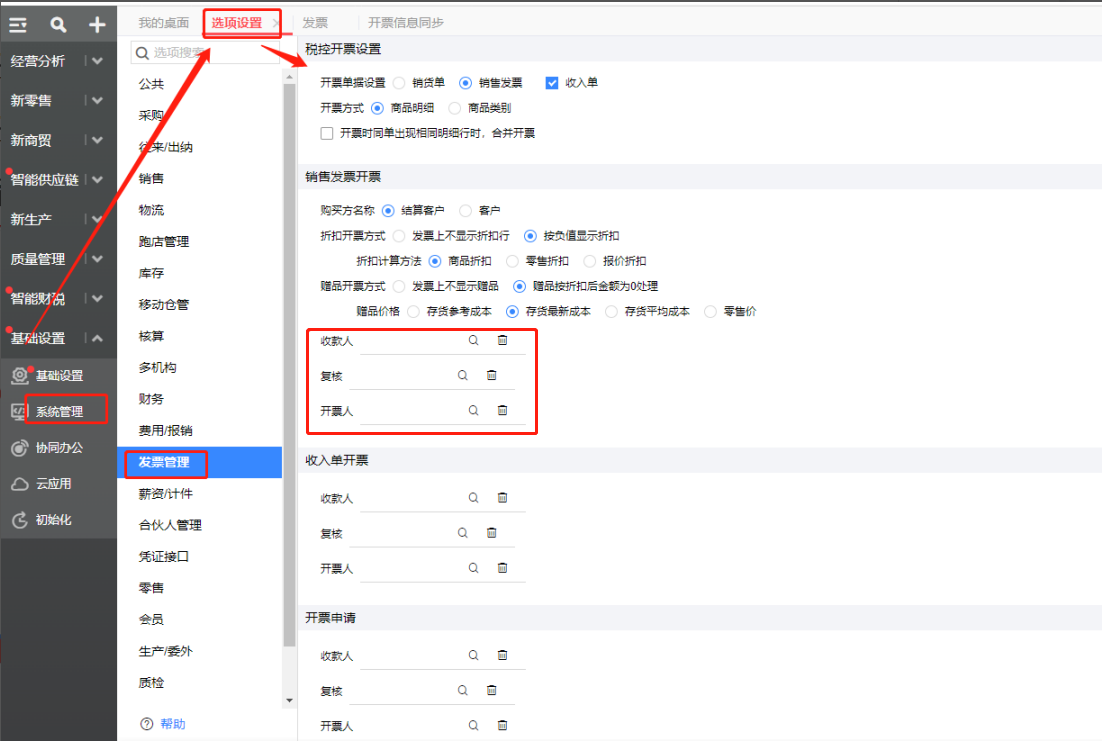
Task: Open 云应用 cloud icon in sidebar
Action: 19,484
